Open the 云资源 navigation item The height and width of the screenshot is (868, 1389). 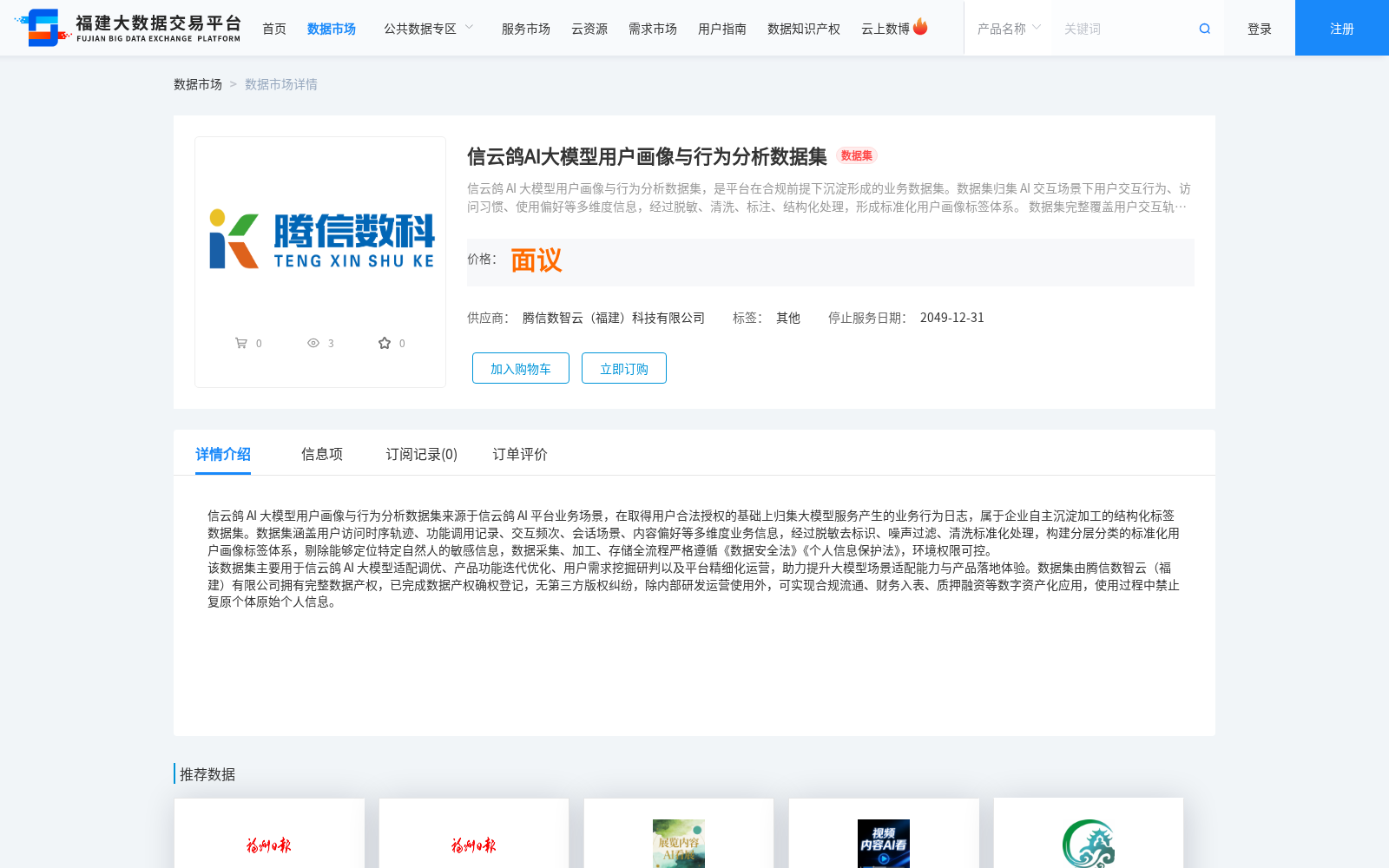click(x=589, y=29)
